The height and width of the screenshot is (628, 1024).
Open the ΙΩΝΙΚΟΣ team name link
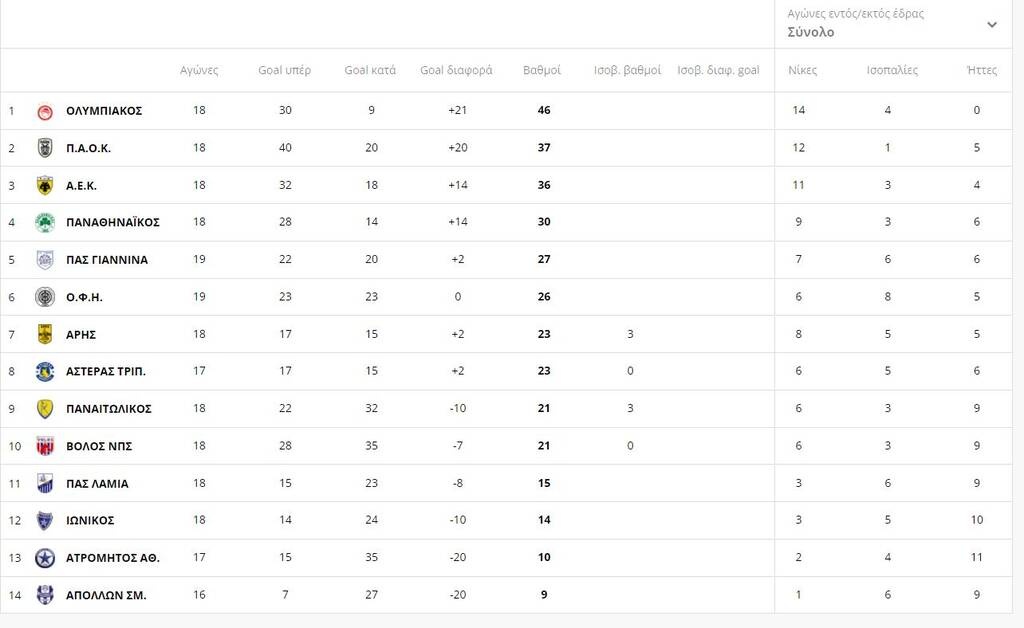pos(90,520)
